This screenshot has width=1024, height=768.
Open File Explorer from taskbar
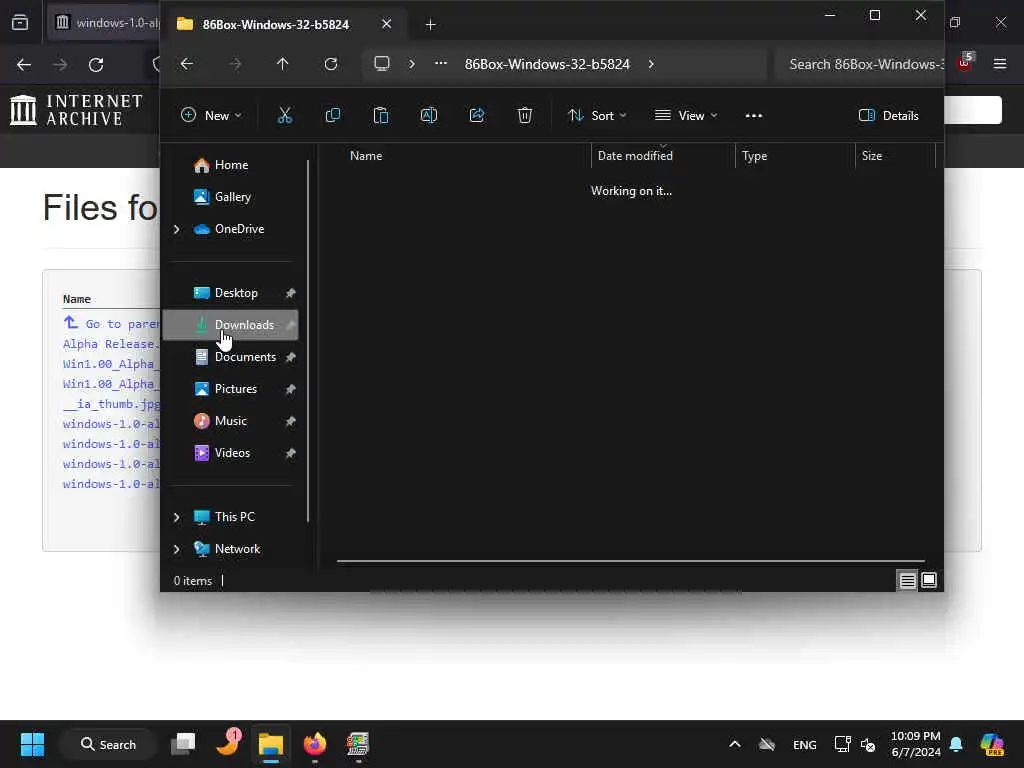coord(270,744)
